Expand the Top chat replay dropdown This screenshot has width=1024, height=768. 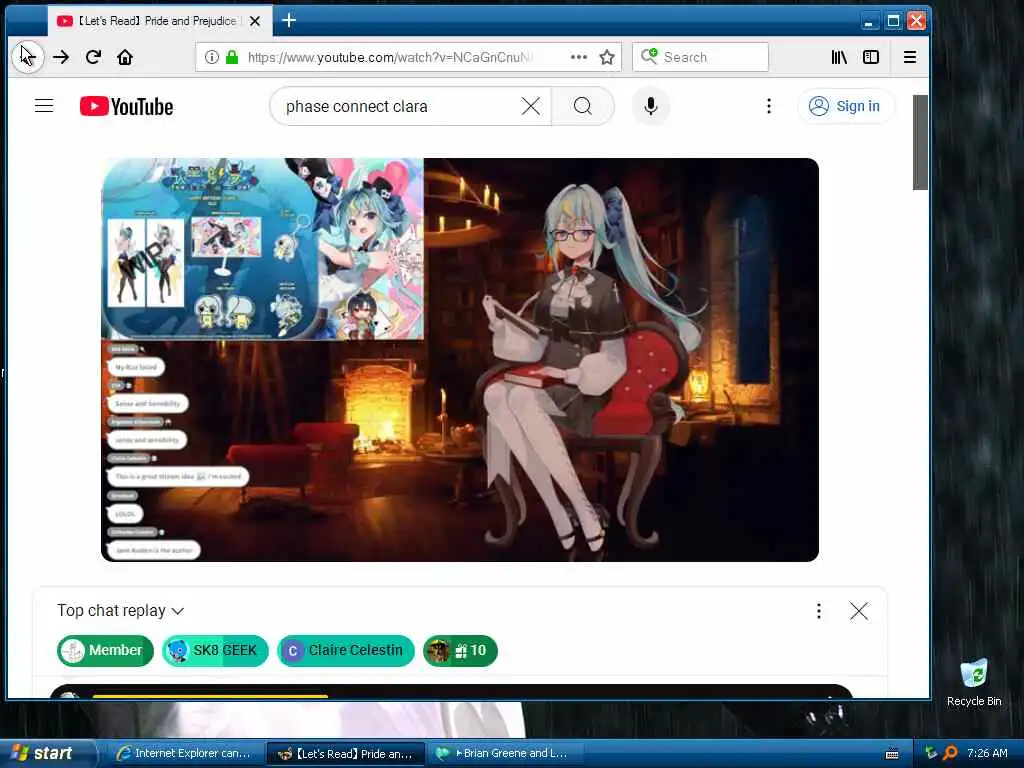pos(120,611)
